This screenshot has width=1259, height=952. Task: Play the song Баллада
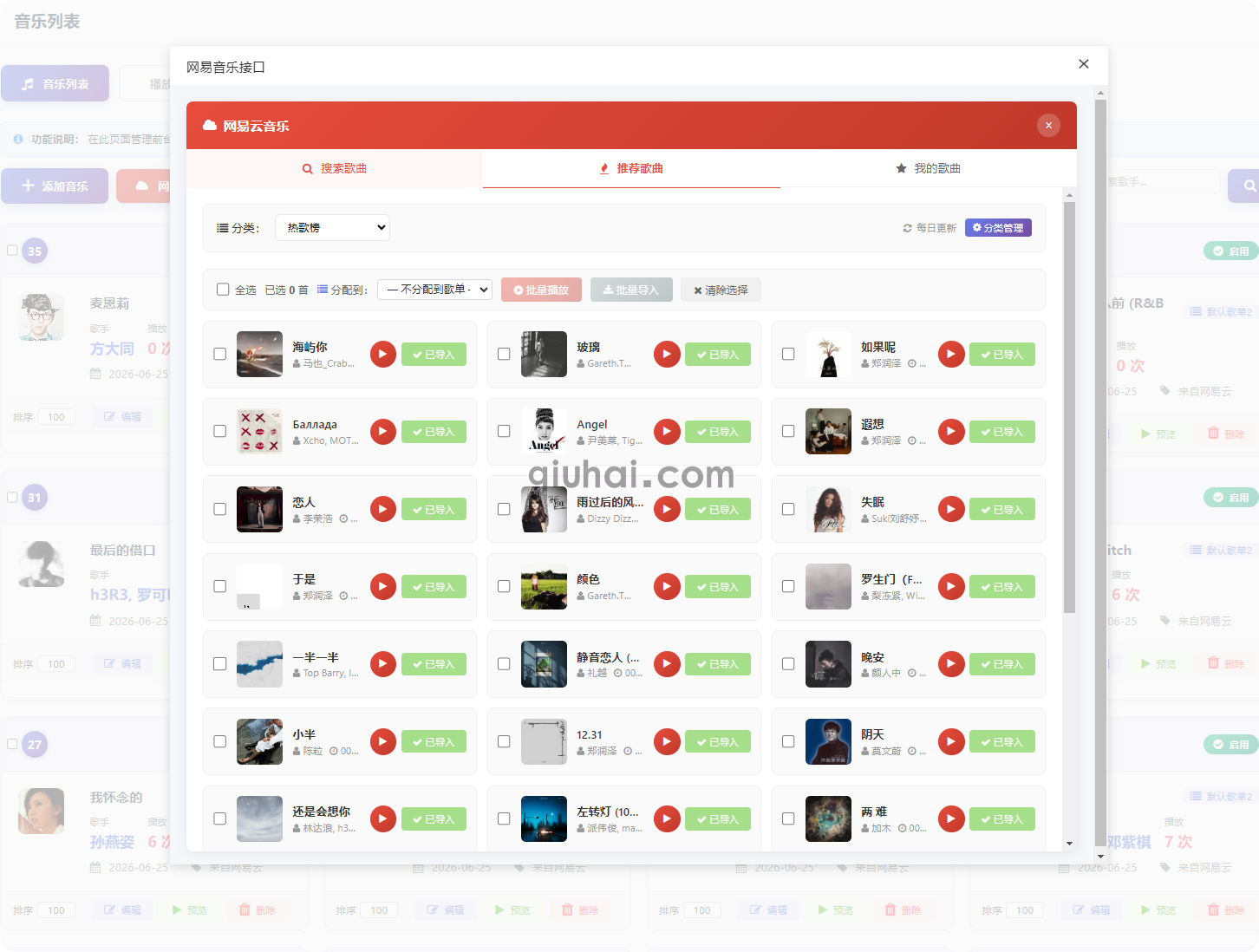[x=382, y=432]
